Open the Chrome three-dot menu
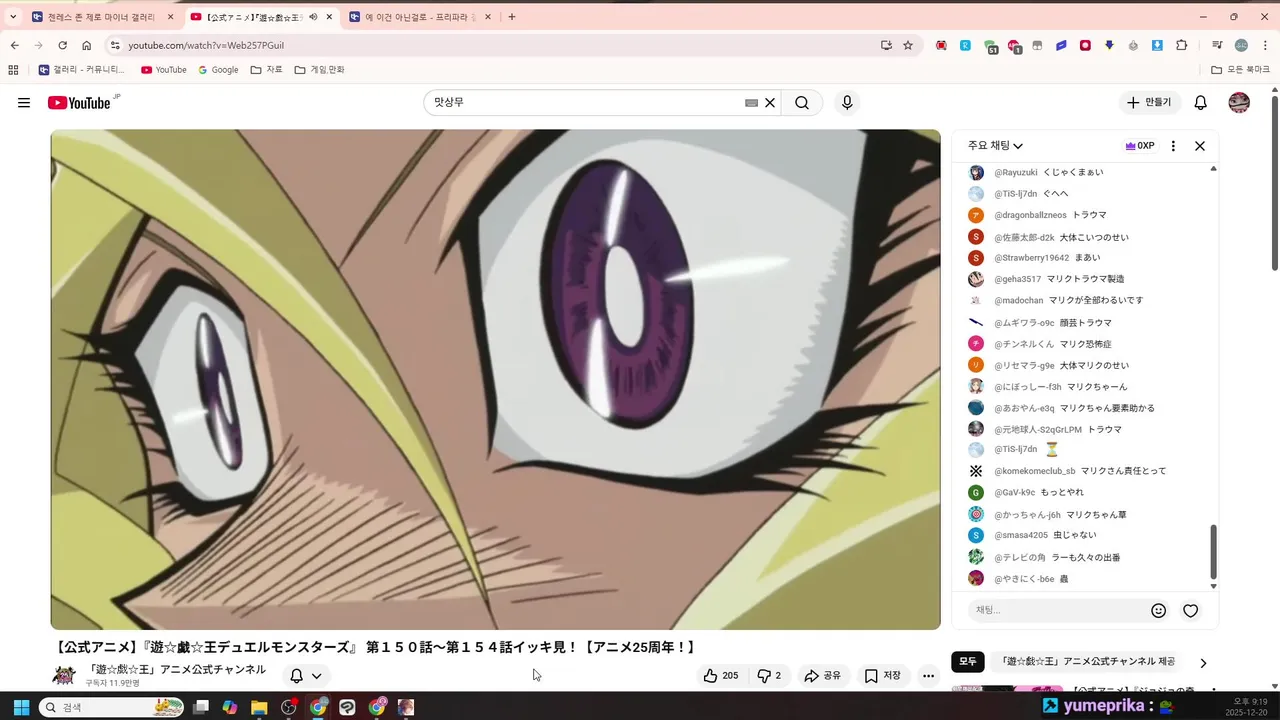The height and width of the screenshot is (720, 1280). point(1264,45)
